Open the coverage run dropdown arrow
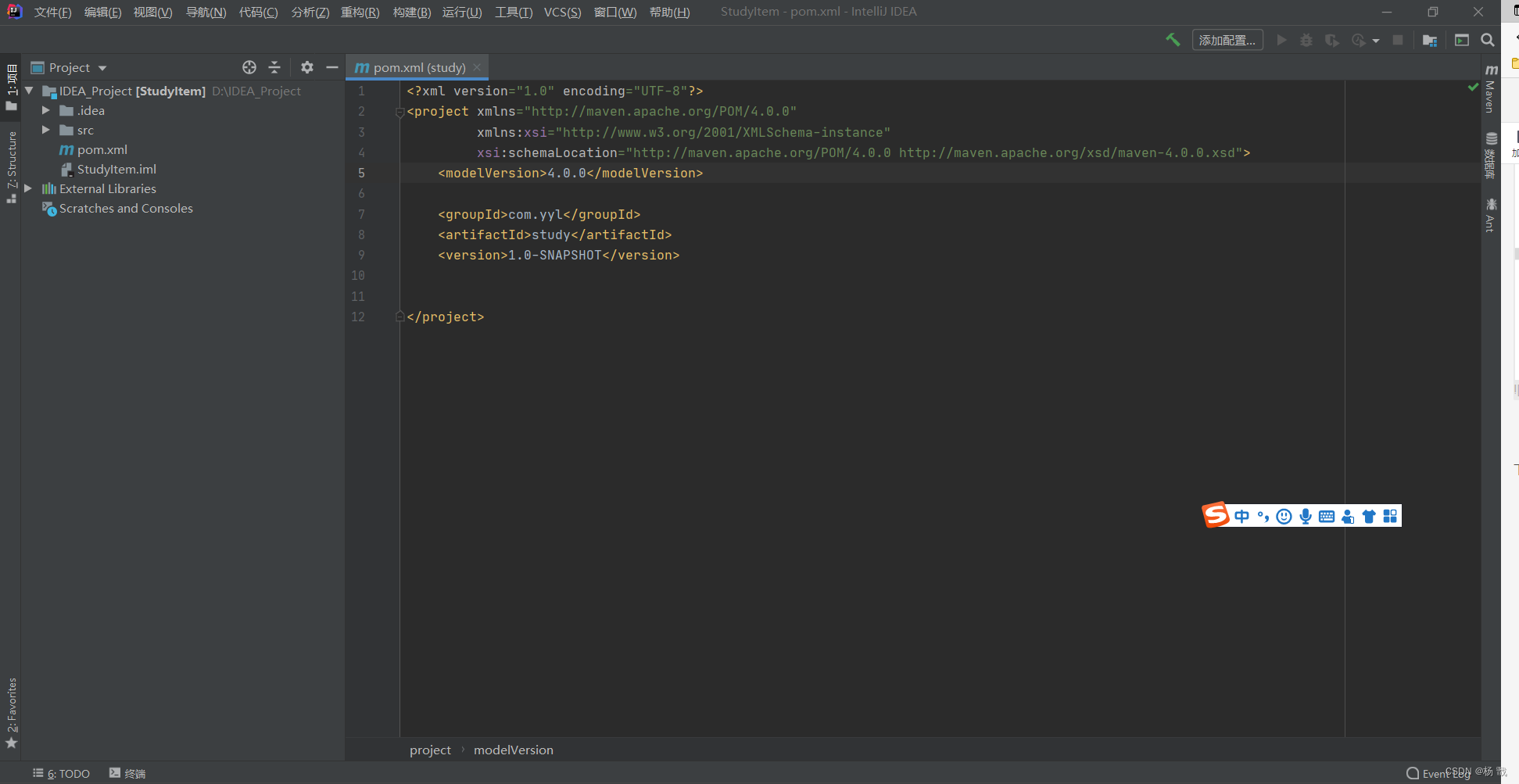 (1376, 41)
